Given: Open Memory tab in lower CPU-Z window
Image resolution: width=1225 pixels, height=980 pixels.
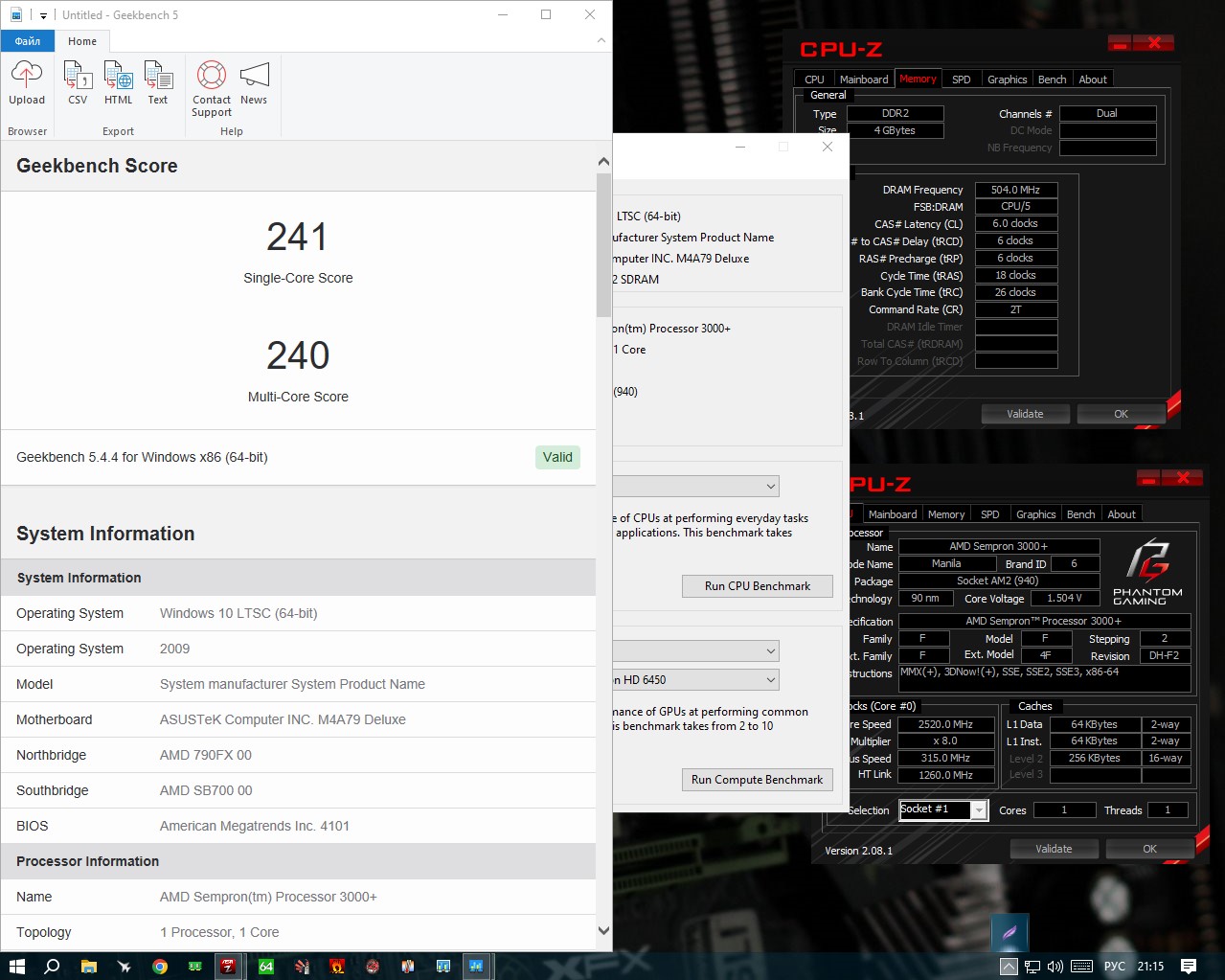Looking at the screenshot, I should coord(946,514).
